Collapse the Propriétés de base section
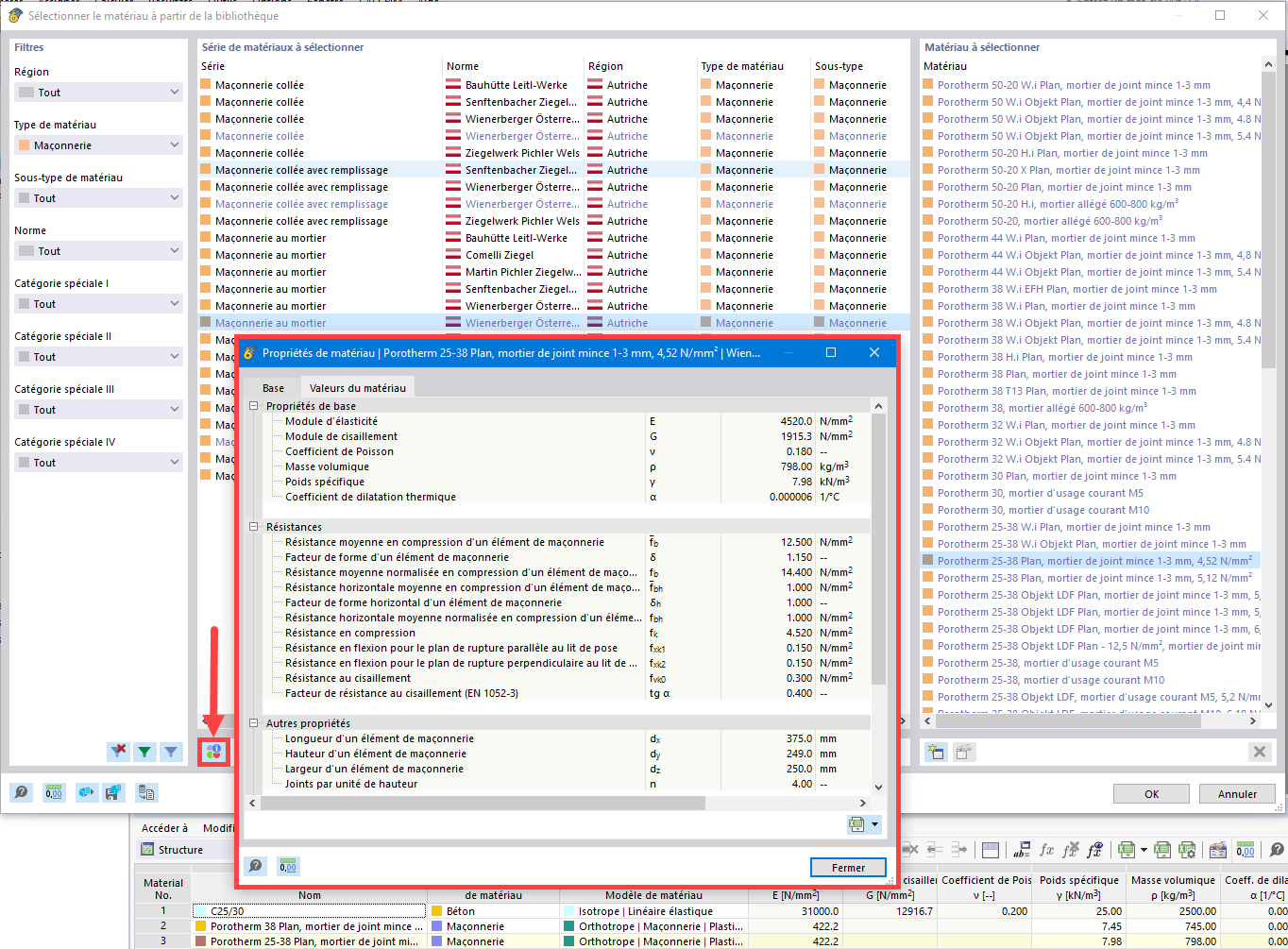Viewport: 1288px width, 949px height. point(253,406)
